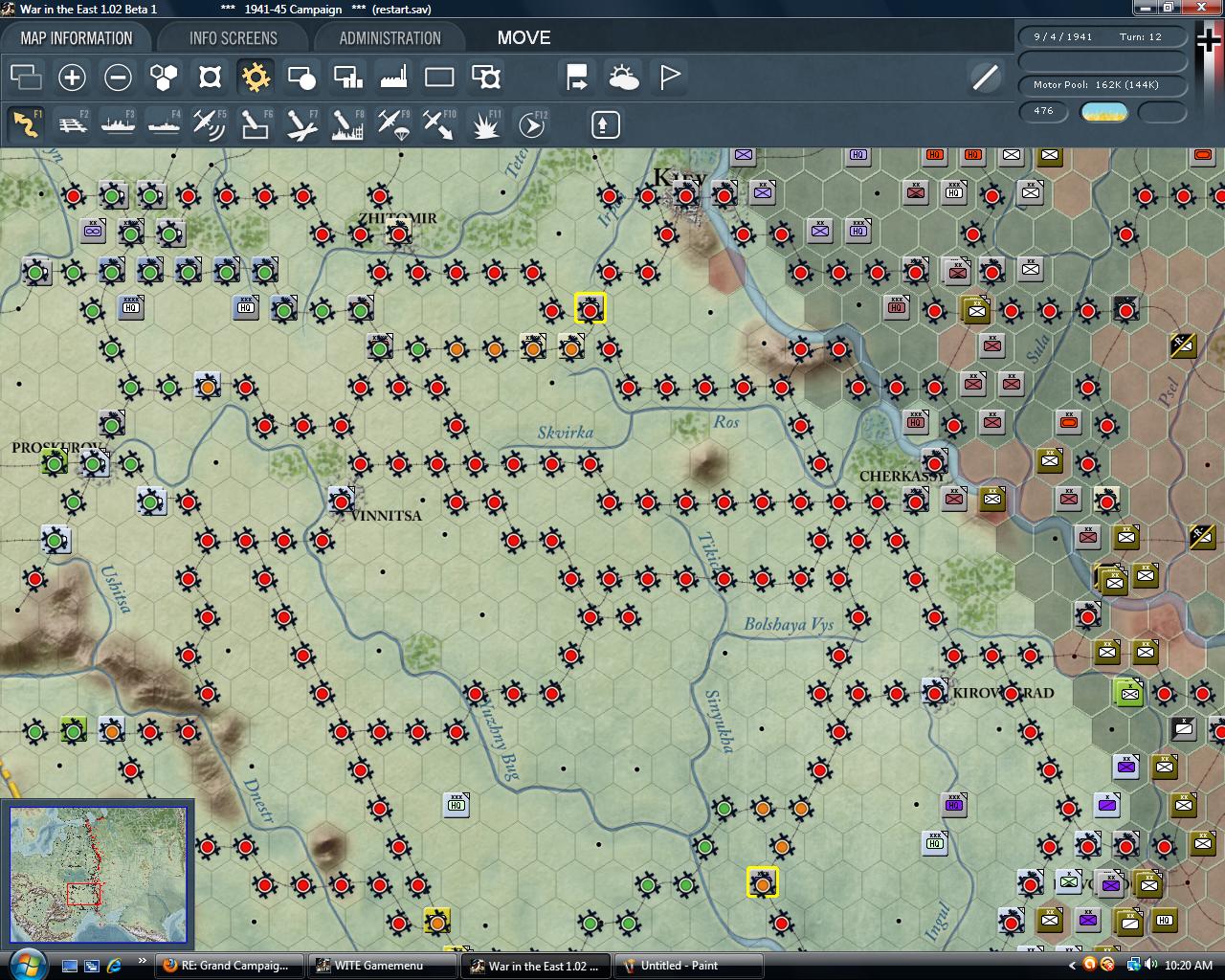This screenshot has width=1225, height=980.
Task: Click the overlapping windows icon
Action: tap(26, 77)
